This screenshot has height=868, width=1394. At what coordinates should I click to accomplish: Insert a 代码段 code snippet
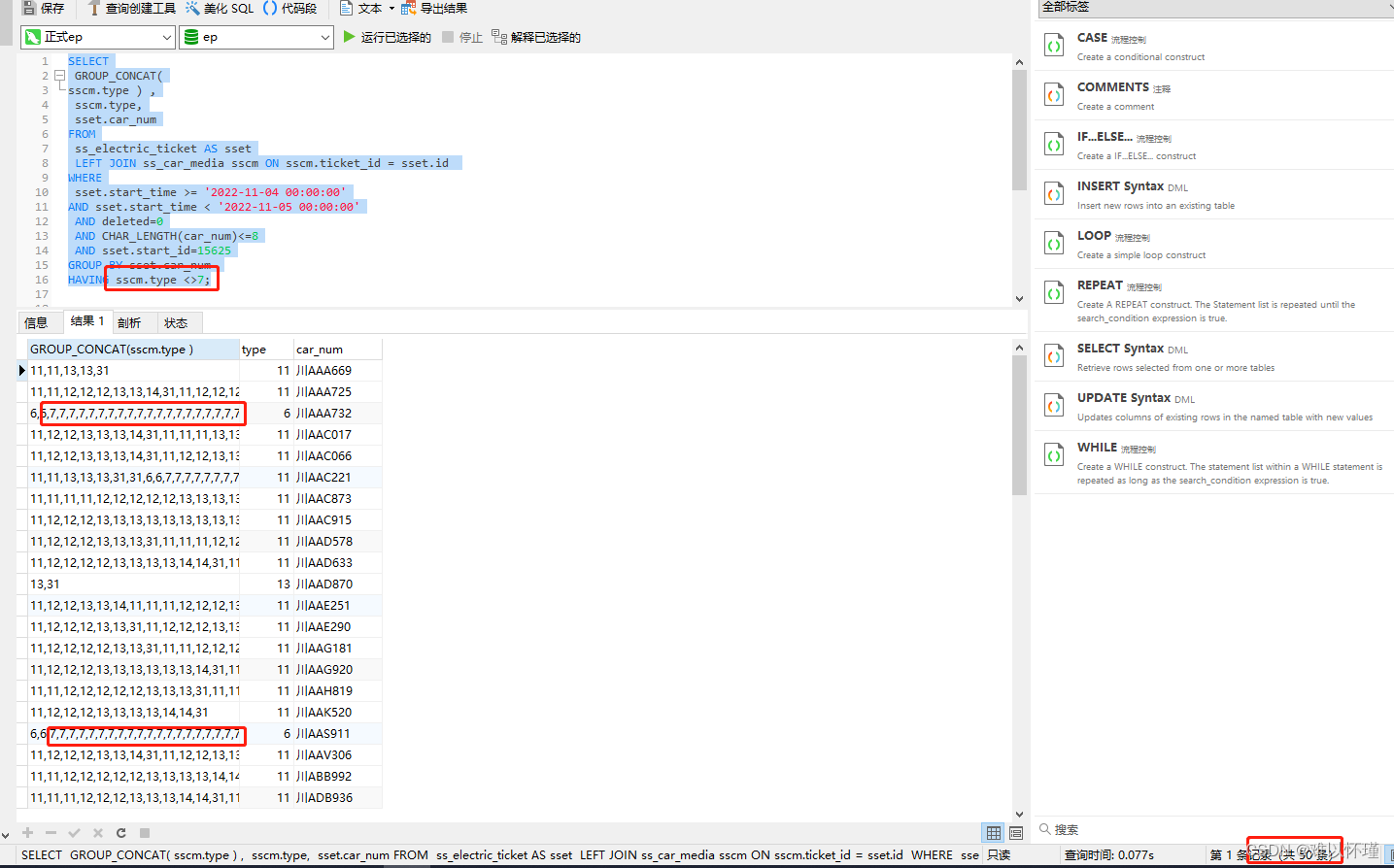tap(290, 8)
